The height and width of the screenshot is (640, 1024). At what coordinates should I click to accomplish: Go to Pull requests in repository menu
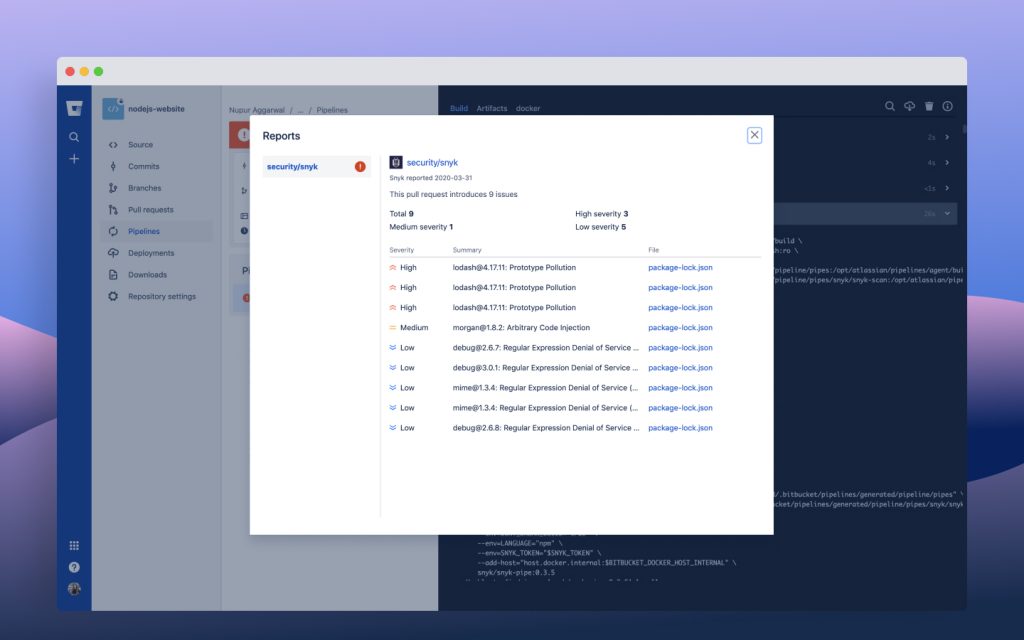pos(151,210)
